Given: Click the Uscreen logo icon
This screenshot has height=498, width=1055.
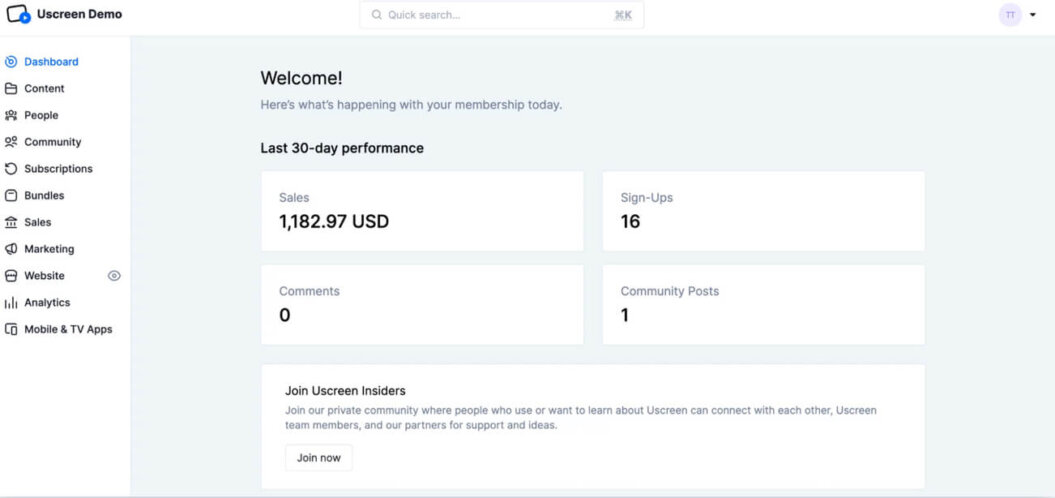Looking at the screenshot, I should tap(18, 13).
